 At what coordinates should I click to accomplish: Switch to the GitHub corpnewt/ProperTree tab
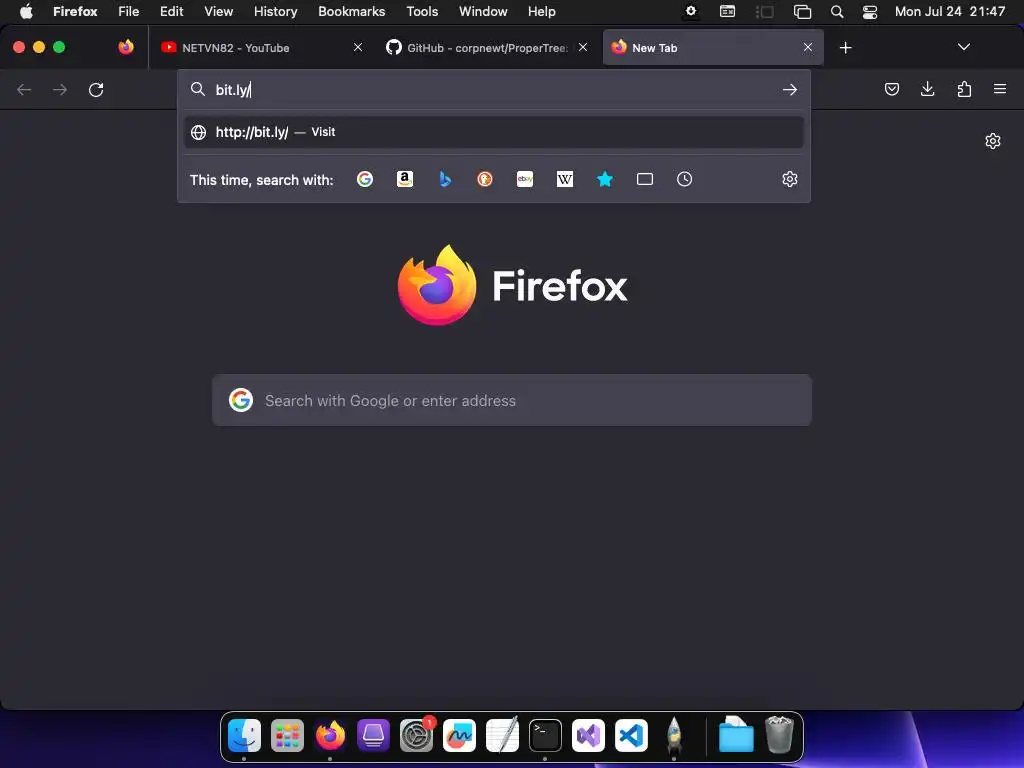tap(487, 47)
